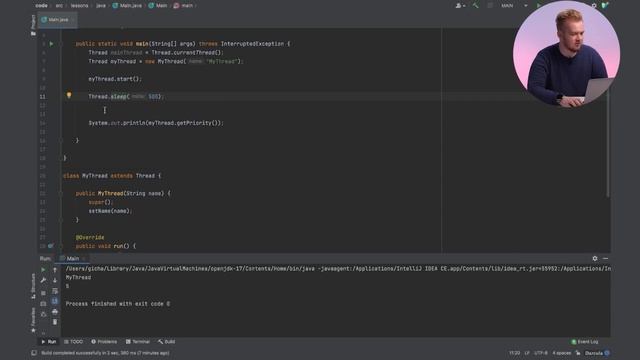The width and height of the screenshot is (640, 360).
Task: Click the line:column position indicator
Action: pyautogui.click(x=514, y=353)
